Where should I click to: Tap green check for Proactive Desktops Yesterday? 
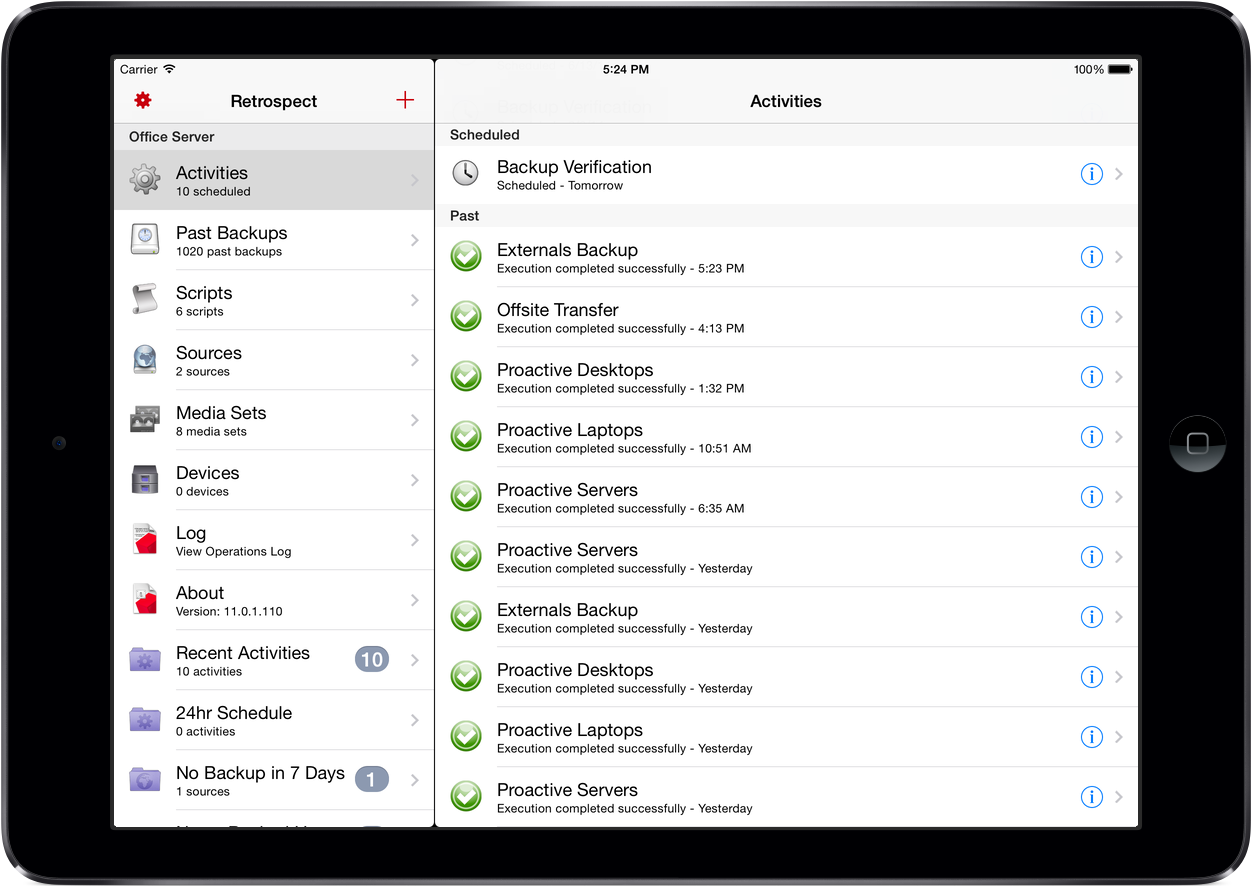click(466, 677)
